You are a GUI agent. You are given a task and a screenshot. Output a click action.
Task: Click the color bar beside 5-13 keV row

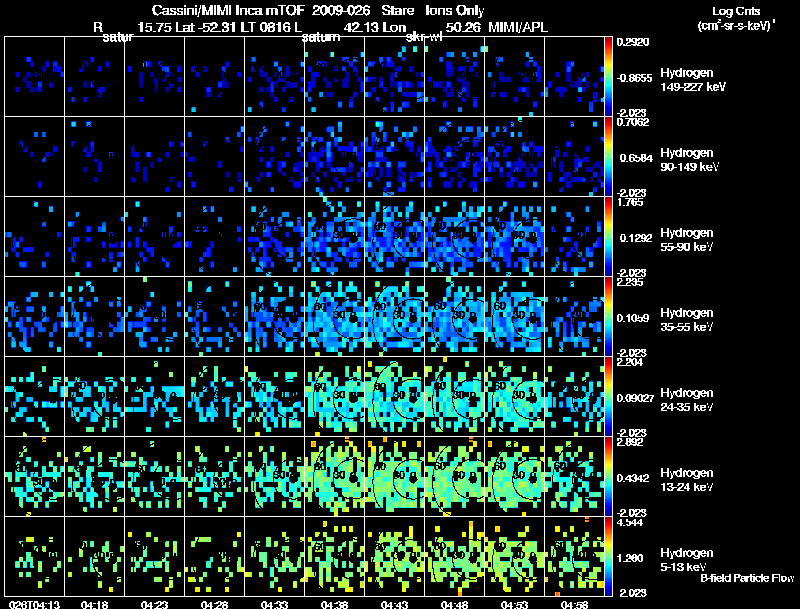(x=608, y=556)
